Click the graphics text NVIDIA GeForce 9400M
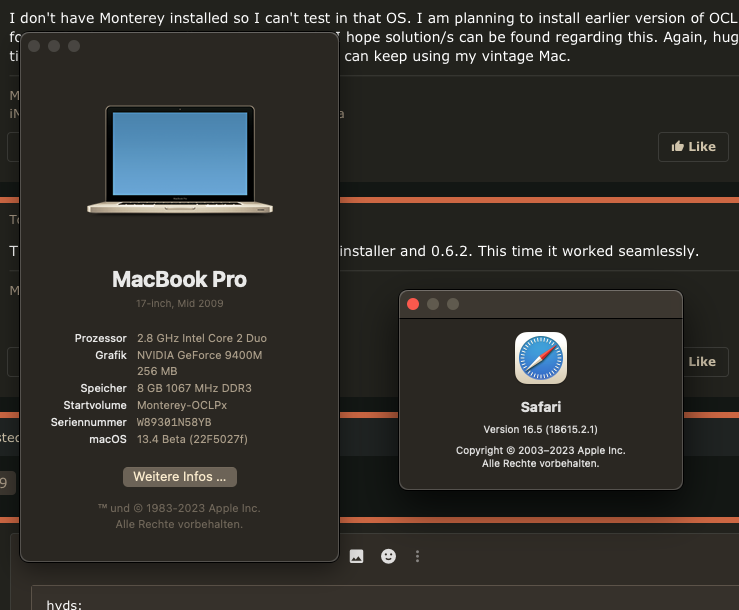The height and width of the screenshot is (610, 739). pyautogui.click(x=199, y=355)
